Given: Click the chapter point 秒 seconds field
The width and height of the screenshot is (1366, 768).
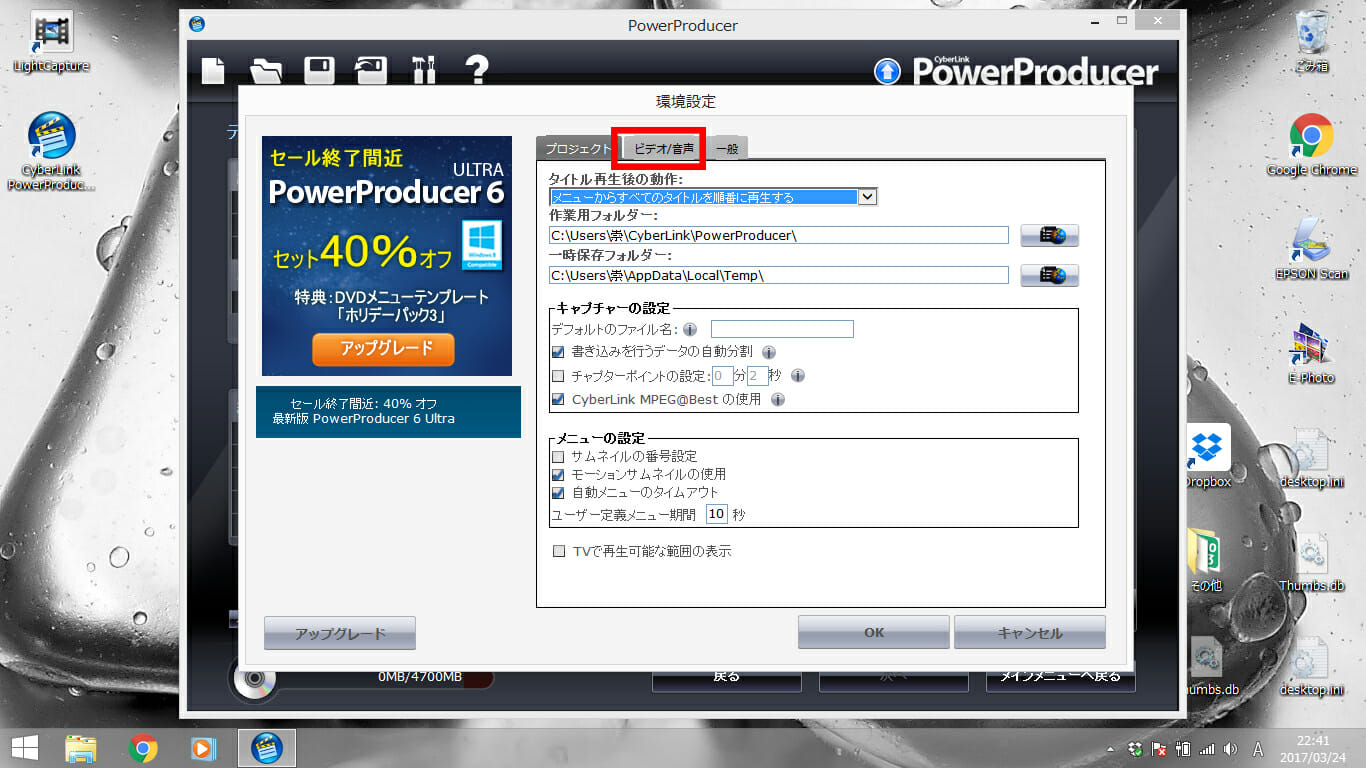Looking at the screenshot, I should tap(758, 376).
